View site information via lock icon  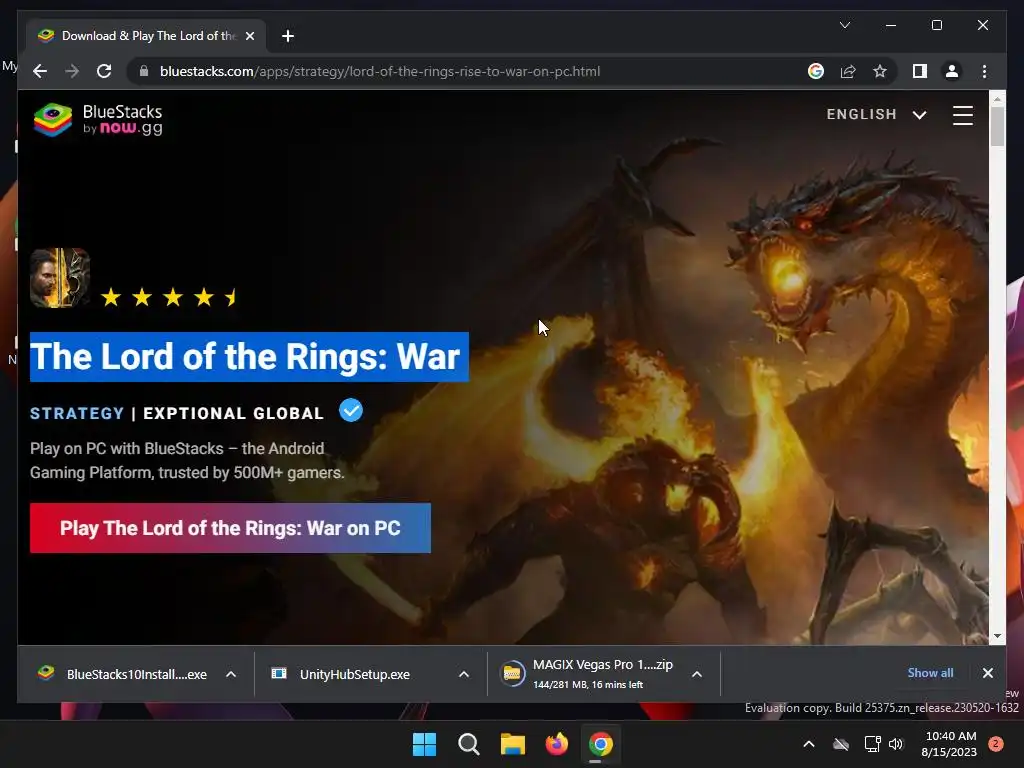(x=144, y=71)
